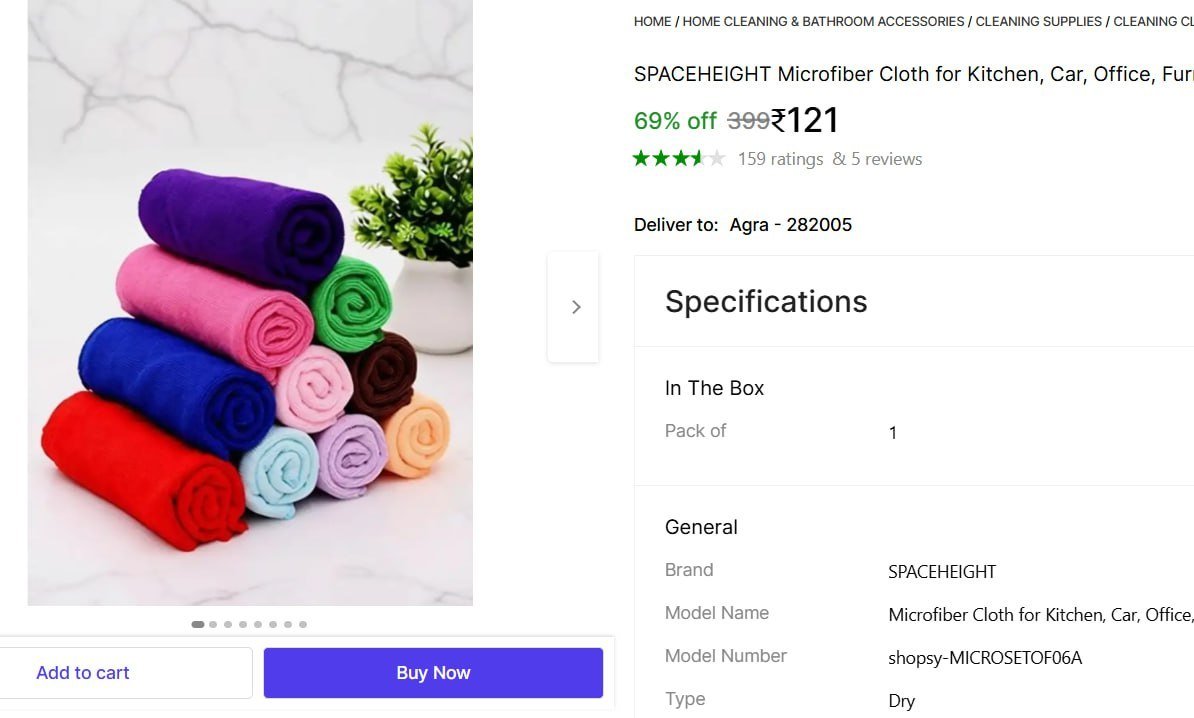The height and width of the screenshot is (718, 1194).
Task: Open the next product image arrow
Action: point(575,306)
